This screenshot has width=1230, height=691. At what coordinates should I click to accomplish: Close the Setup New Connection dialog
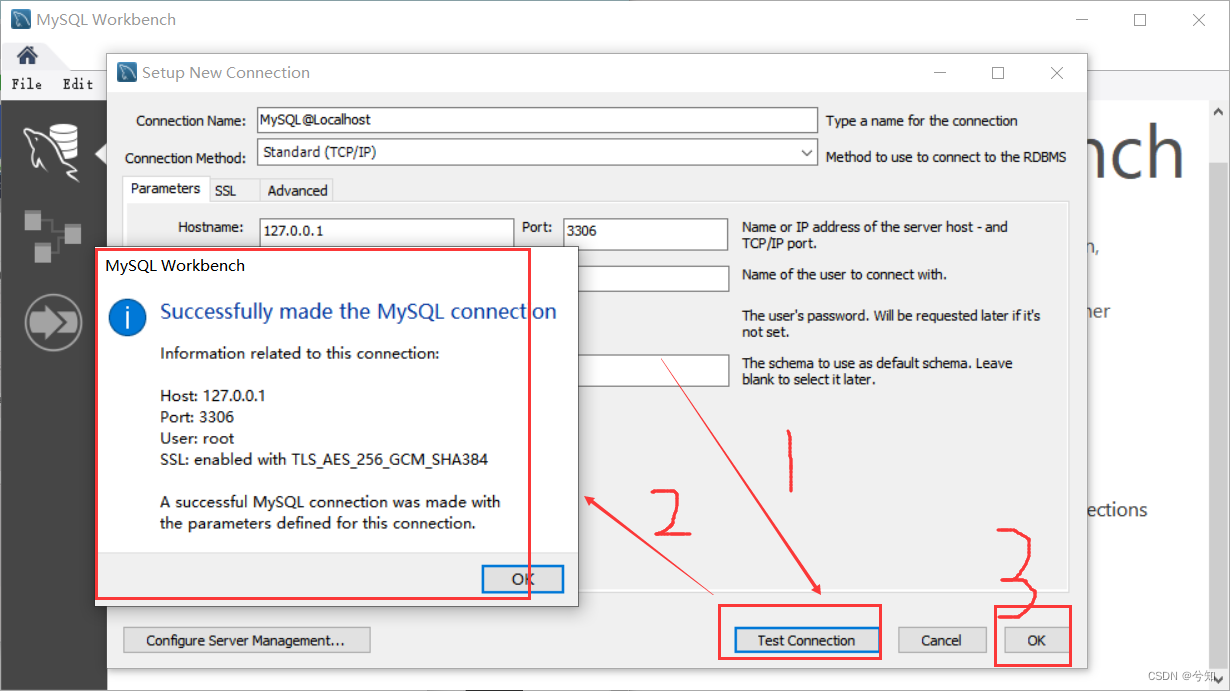(x=1057, y=73)
